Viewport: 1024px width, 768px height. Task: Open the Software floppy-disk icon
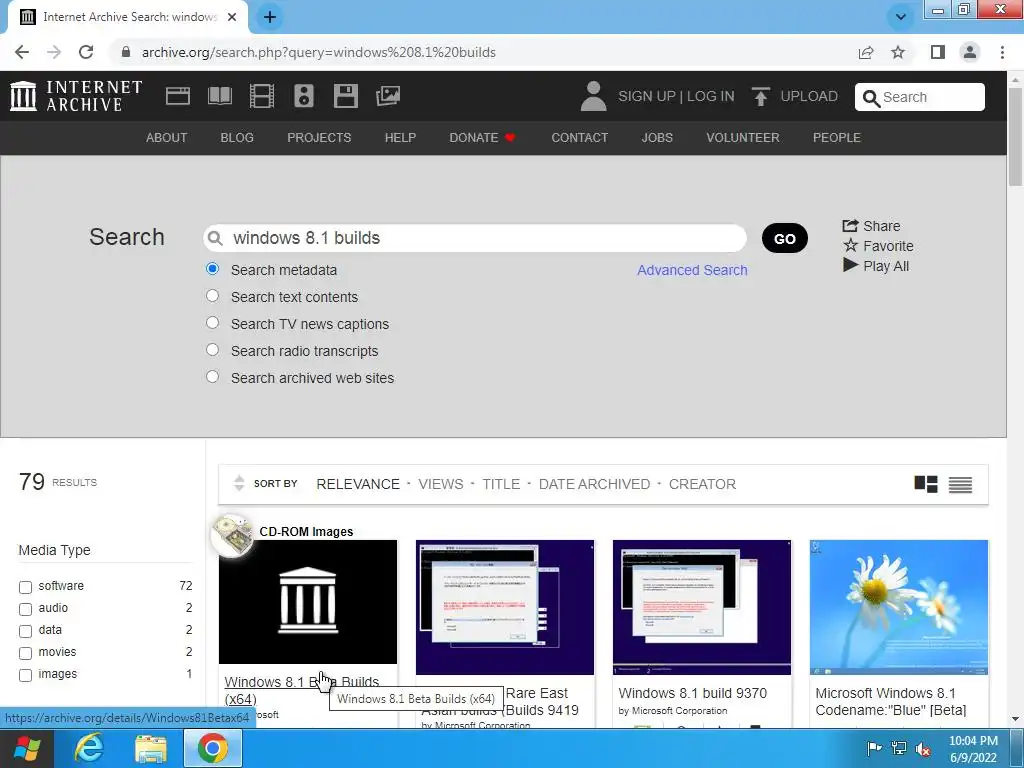tap(345, 96)
